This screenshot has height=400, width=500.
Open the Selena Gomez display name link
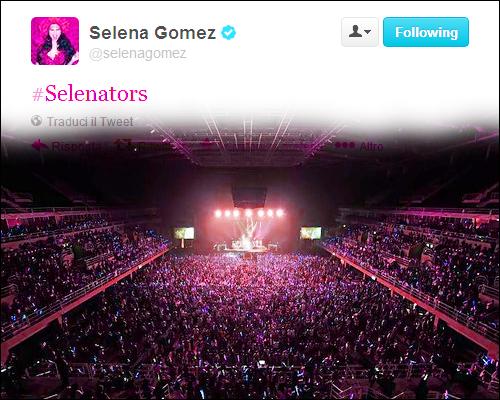(x=153, y=33)
